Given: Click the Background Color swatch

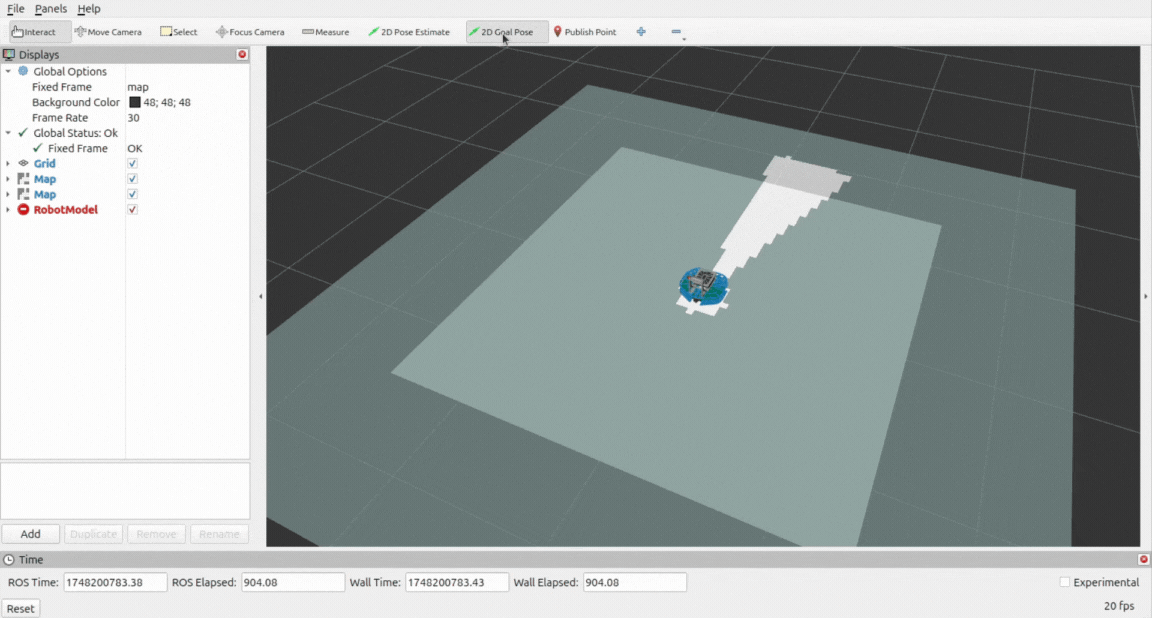Looking at the screenshot, I should pyautogui.click(x=135, y=102).
